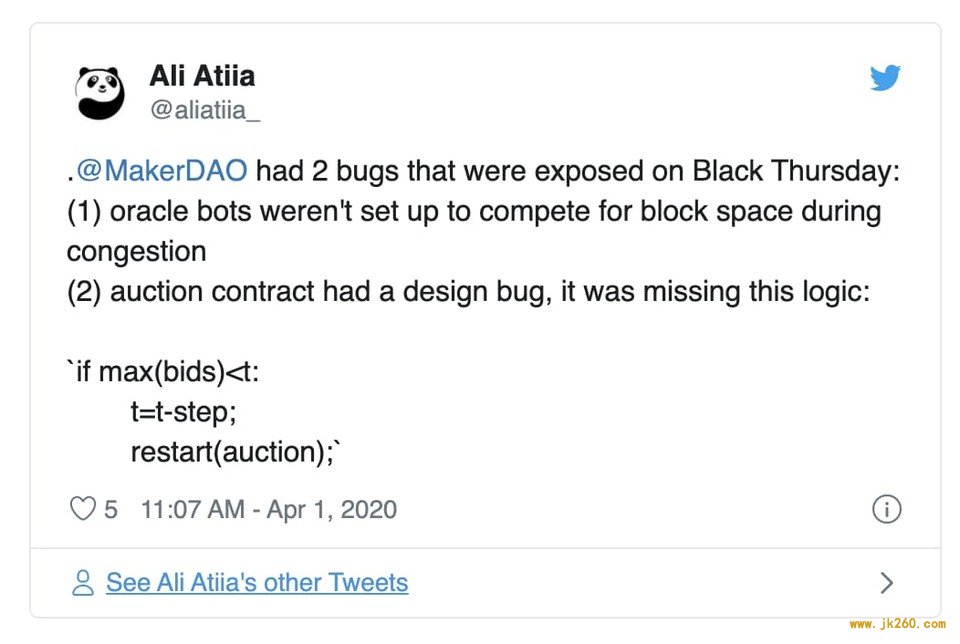This screenshot has width=960, height=644.
Task: Open the 11:07 AM - Apr 1, 2020 timestamp
Action: point(269,509)
